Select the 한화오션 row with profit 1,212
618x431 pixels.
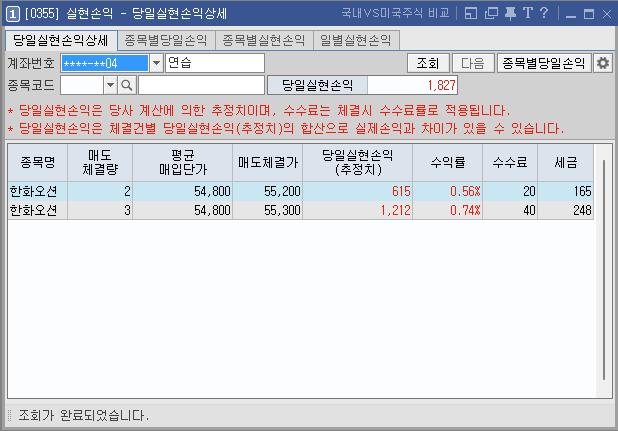pos(301,210)
